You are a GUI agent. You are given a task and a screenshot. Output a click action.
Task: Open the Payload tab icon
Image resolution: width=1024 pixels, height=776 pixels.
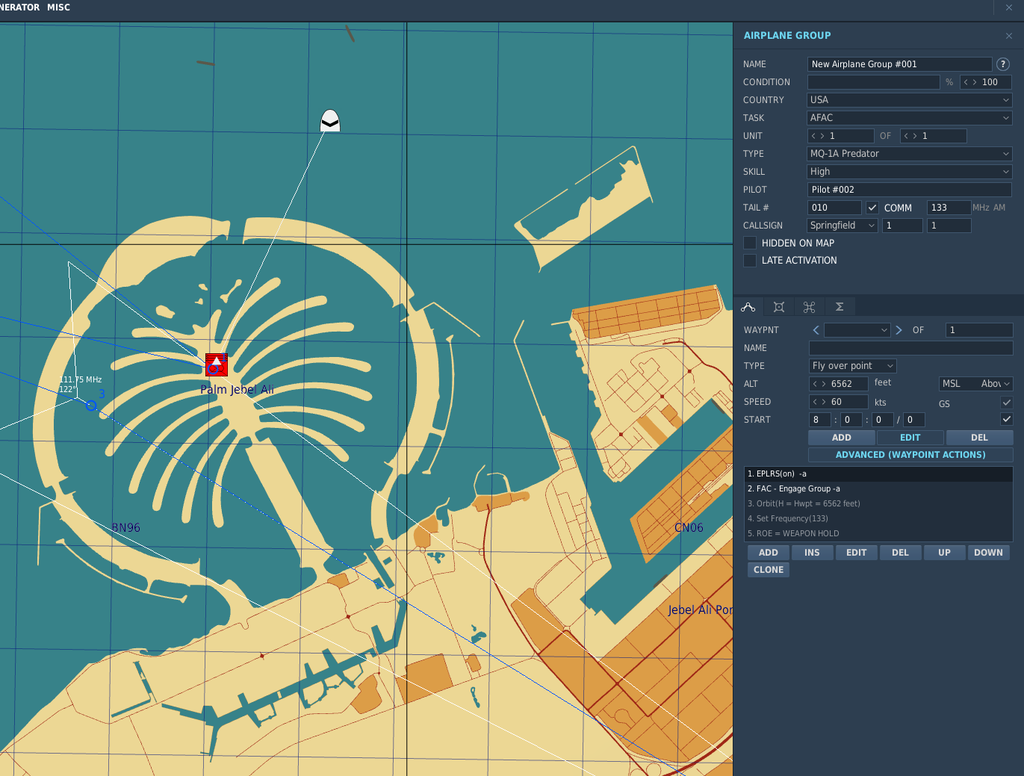click(x=778, y=307)
